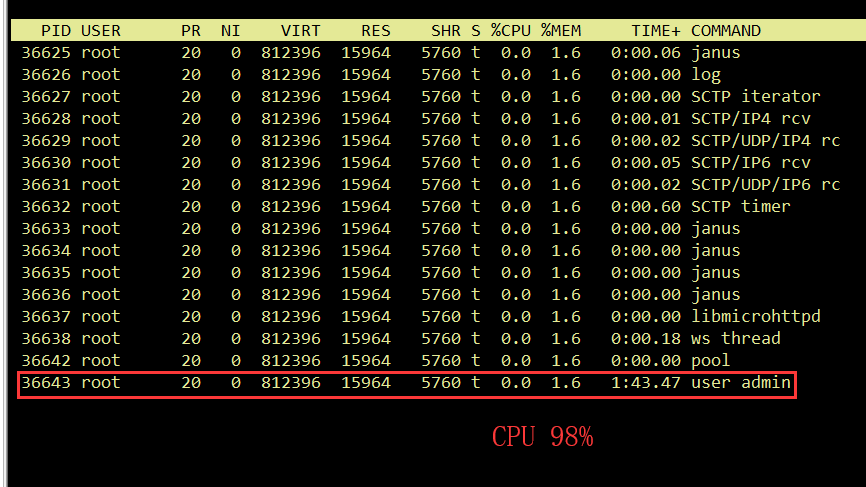The height and width of the screenshot is (487, 866).
Task: Click the 'libmicrohttpd' process name
Action: [x=755, y=317]
